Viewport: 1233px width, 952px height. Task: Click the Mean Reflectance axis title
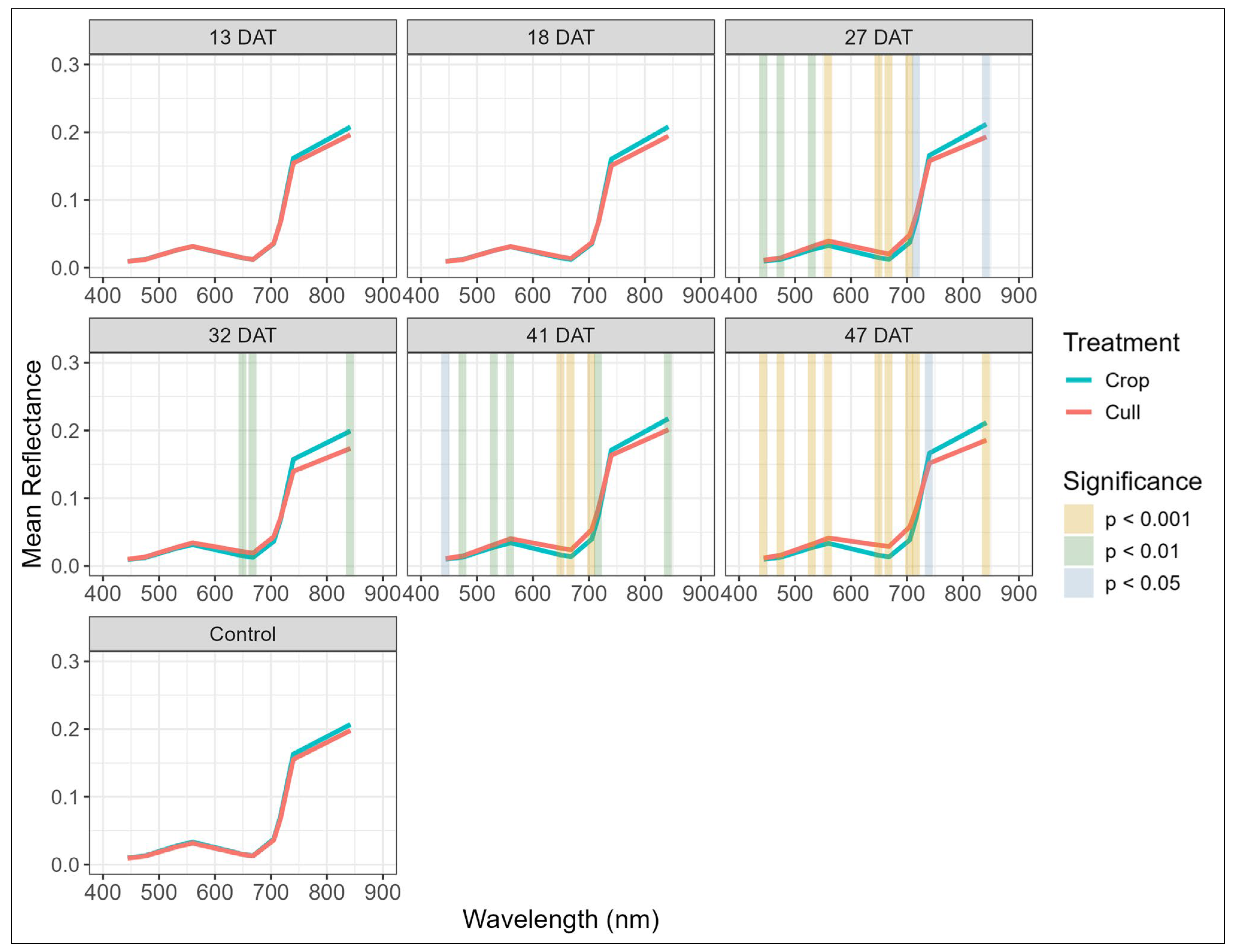coord(32,464)
